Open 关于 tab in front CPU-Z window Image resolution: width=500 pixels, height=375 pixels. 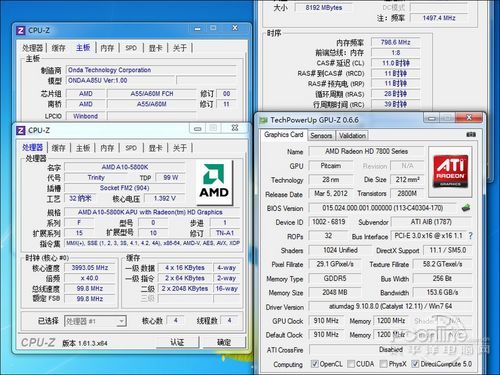pyautogui.click(x=180, y=148)
